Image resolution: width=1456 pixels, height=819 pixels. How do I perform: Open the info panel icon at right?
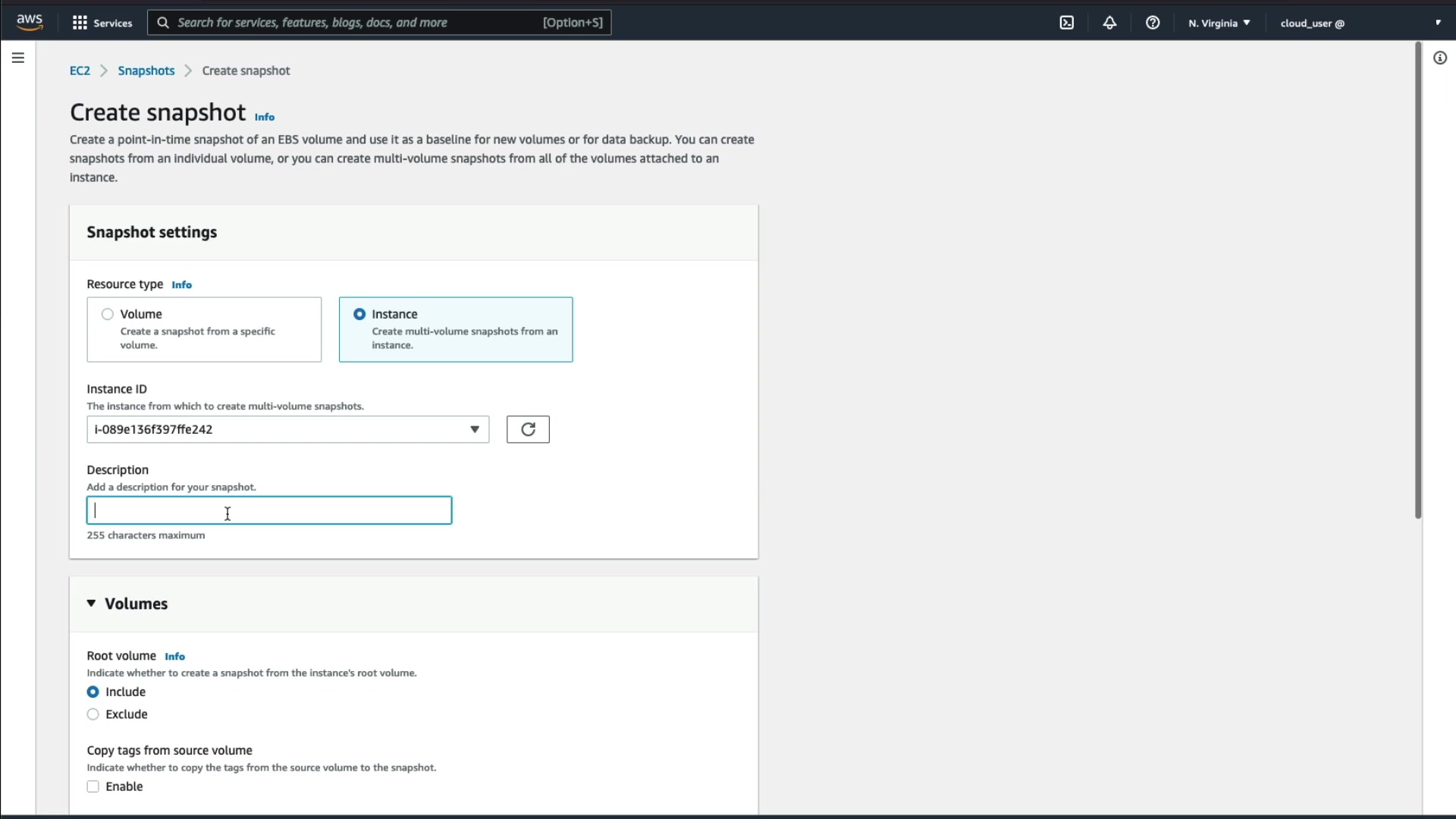(1440, 58)
